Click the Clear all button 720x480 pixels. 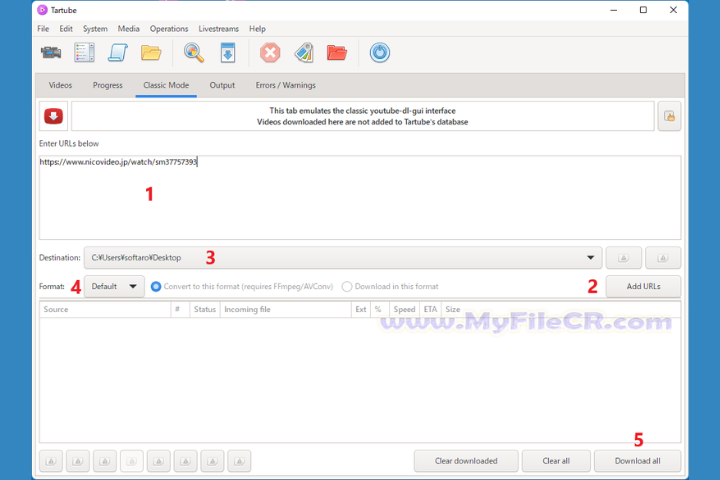point(556,461)
